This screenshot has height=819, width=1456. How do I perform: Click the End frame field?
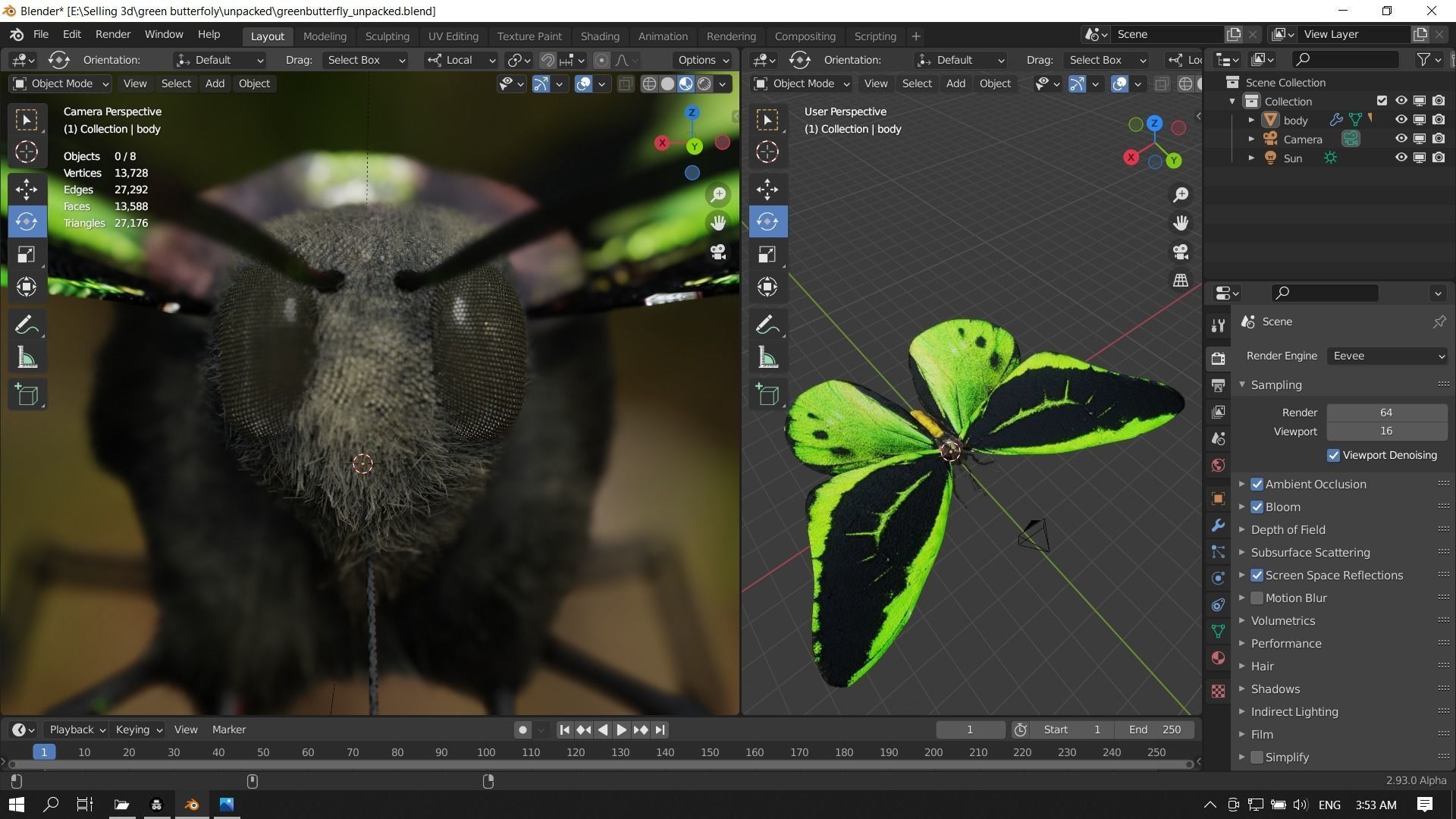click(x=1154, y=730)
